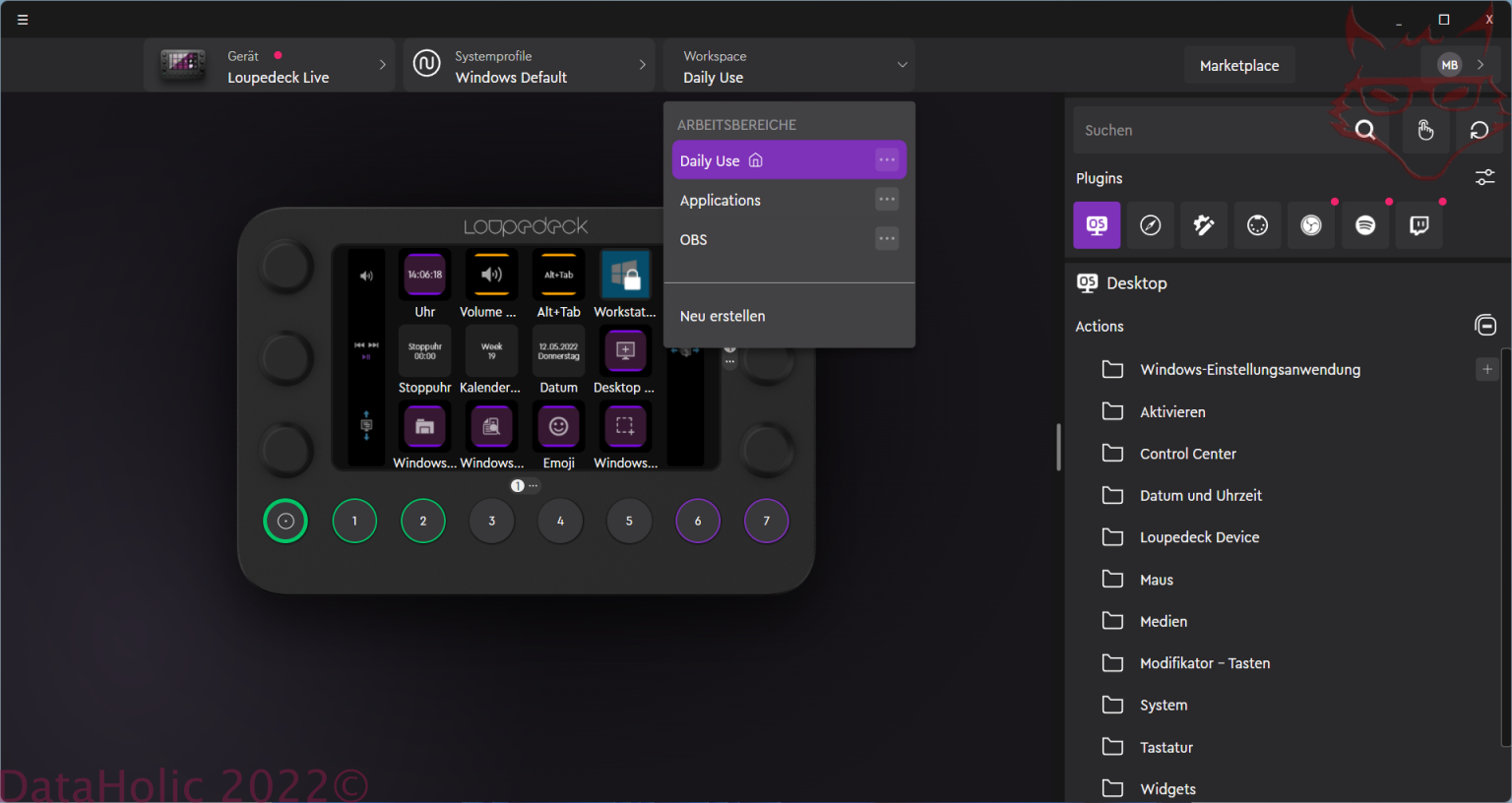Click the left-strip media skip dial icon
The width and height of the screenshot is (1512, 803).
(366, 349)
